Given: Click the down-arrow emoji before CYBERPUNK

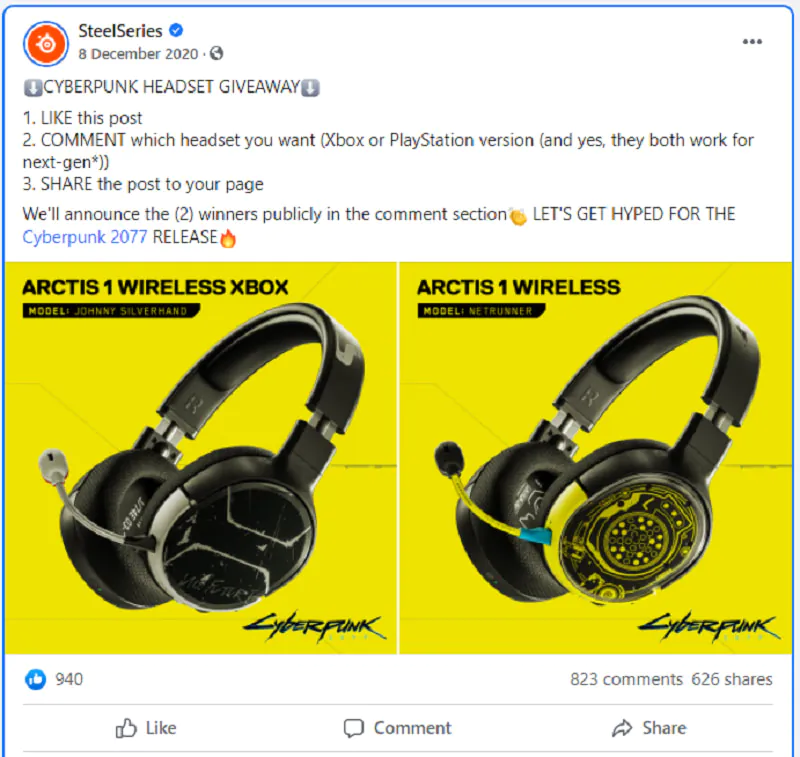Looking at the screenshot, I should click(x=33, y=88).
